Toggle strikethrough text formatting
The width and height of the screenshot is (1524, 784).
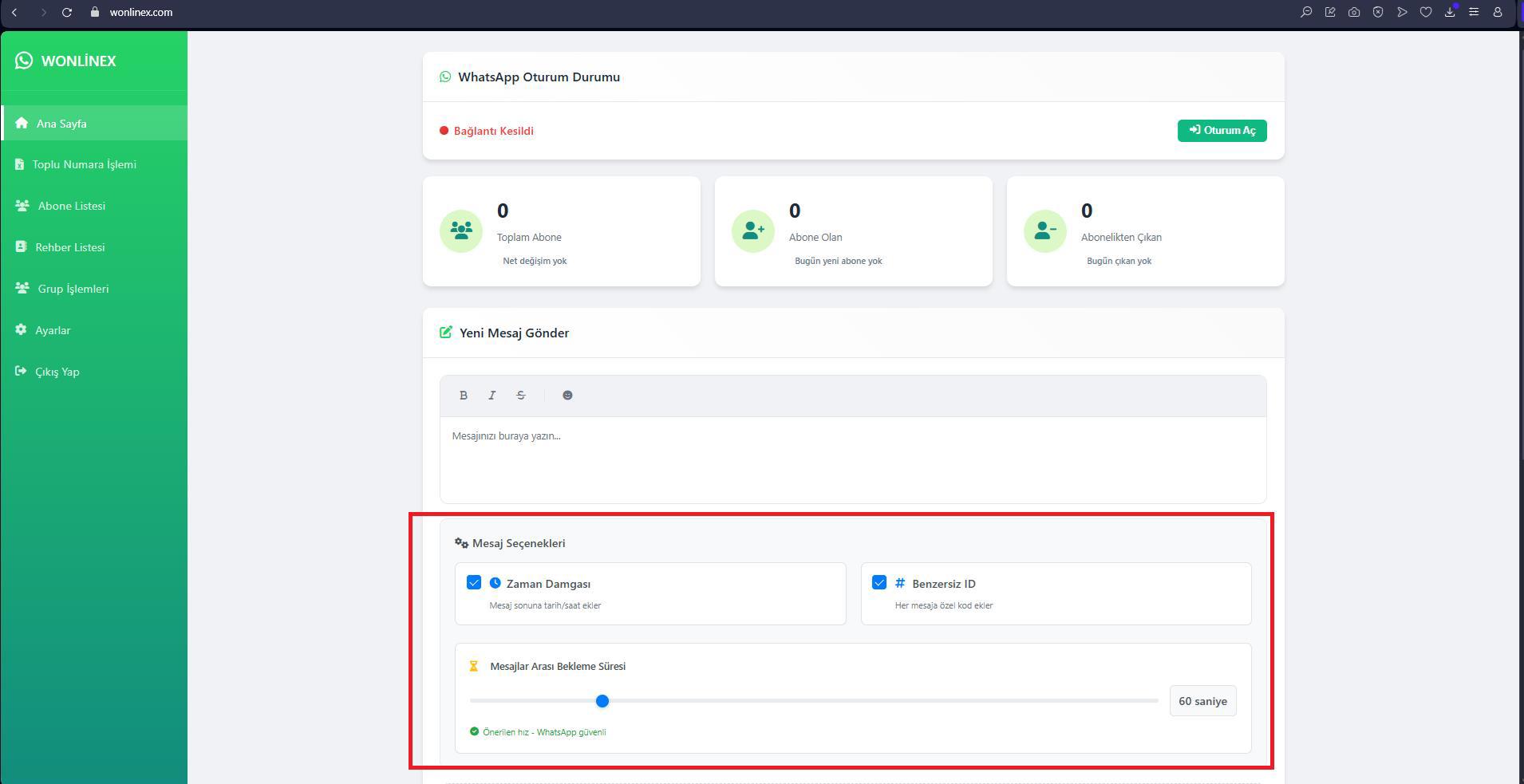click(x=521, y=396)
